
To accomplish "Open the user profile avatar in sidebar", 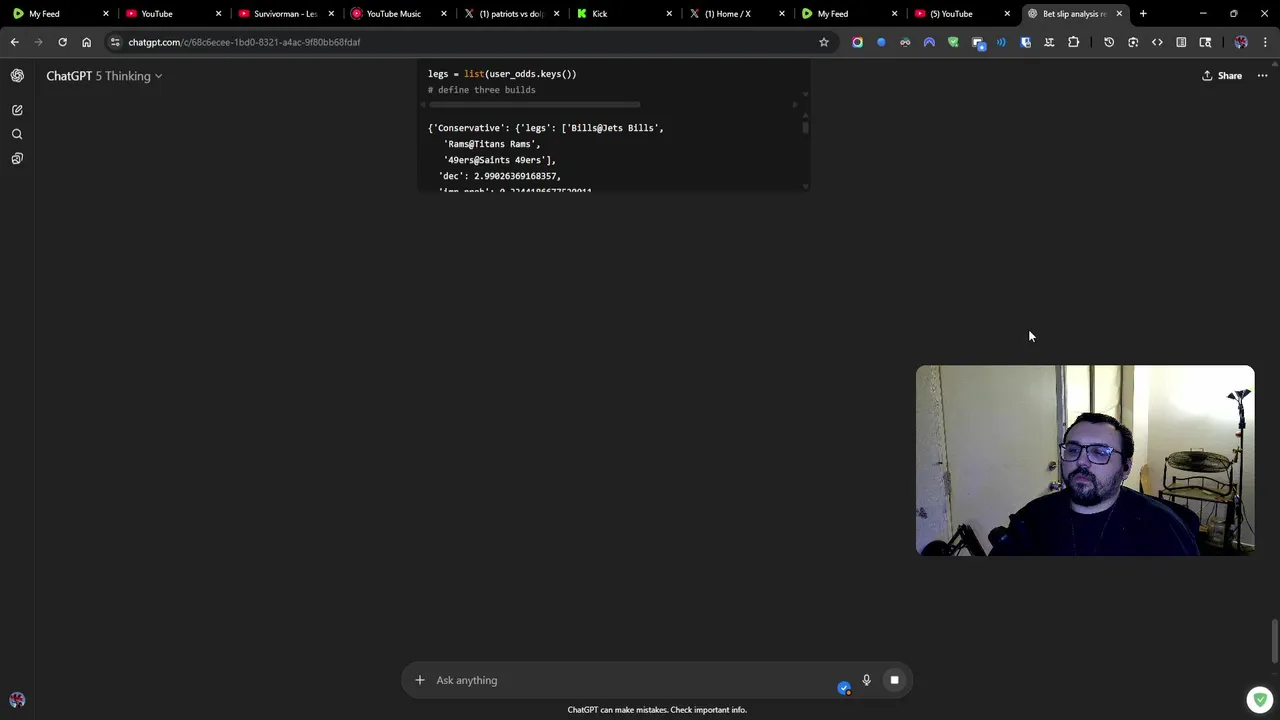I will (17, 700).
